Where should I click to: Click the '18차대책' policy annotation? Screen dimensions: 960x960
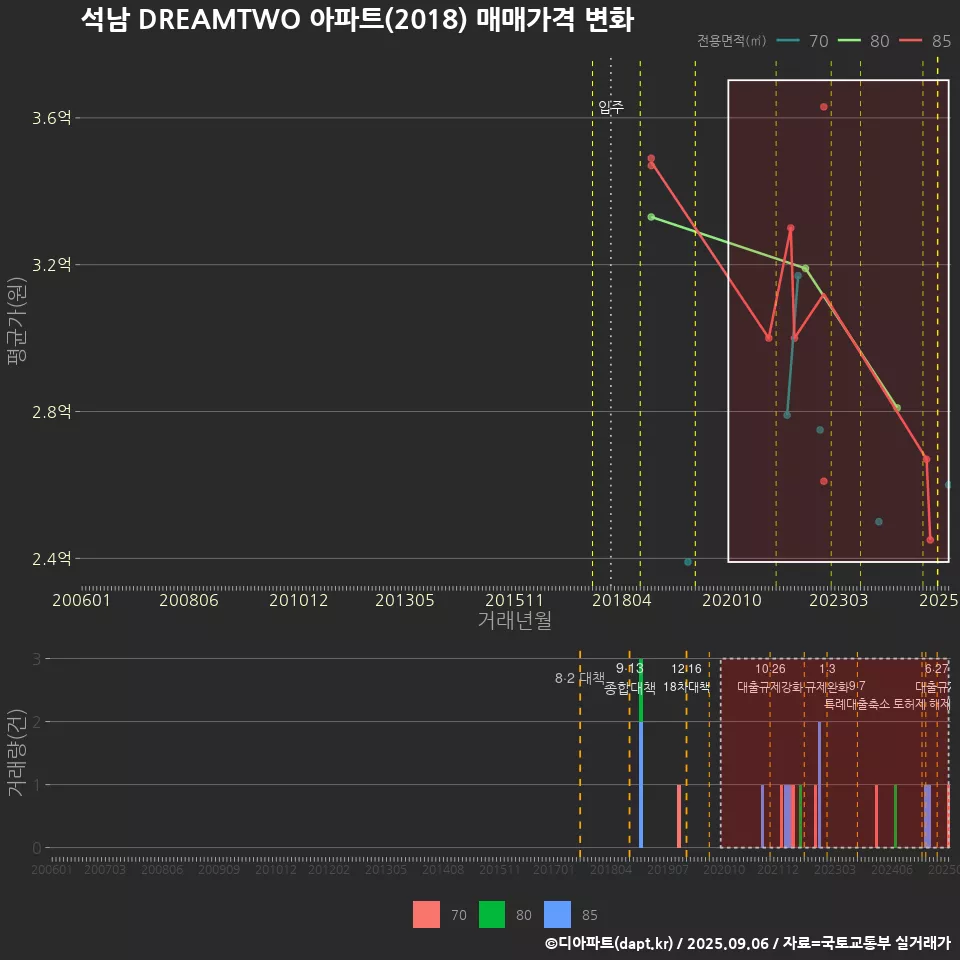[686, 687]
